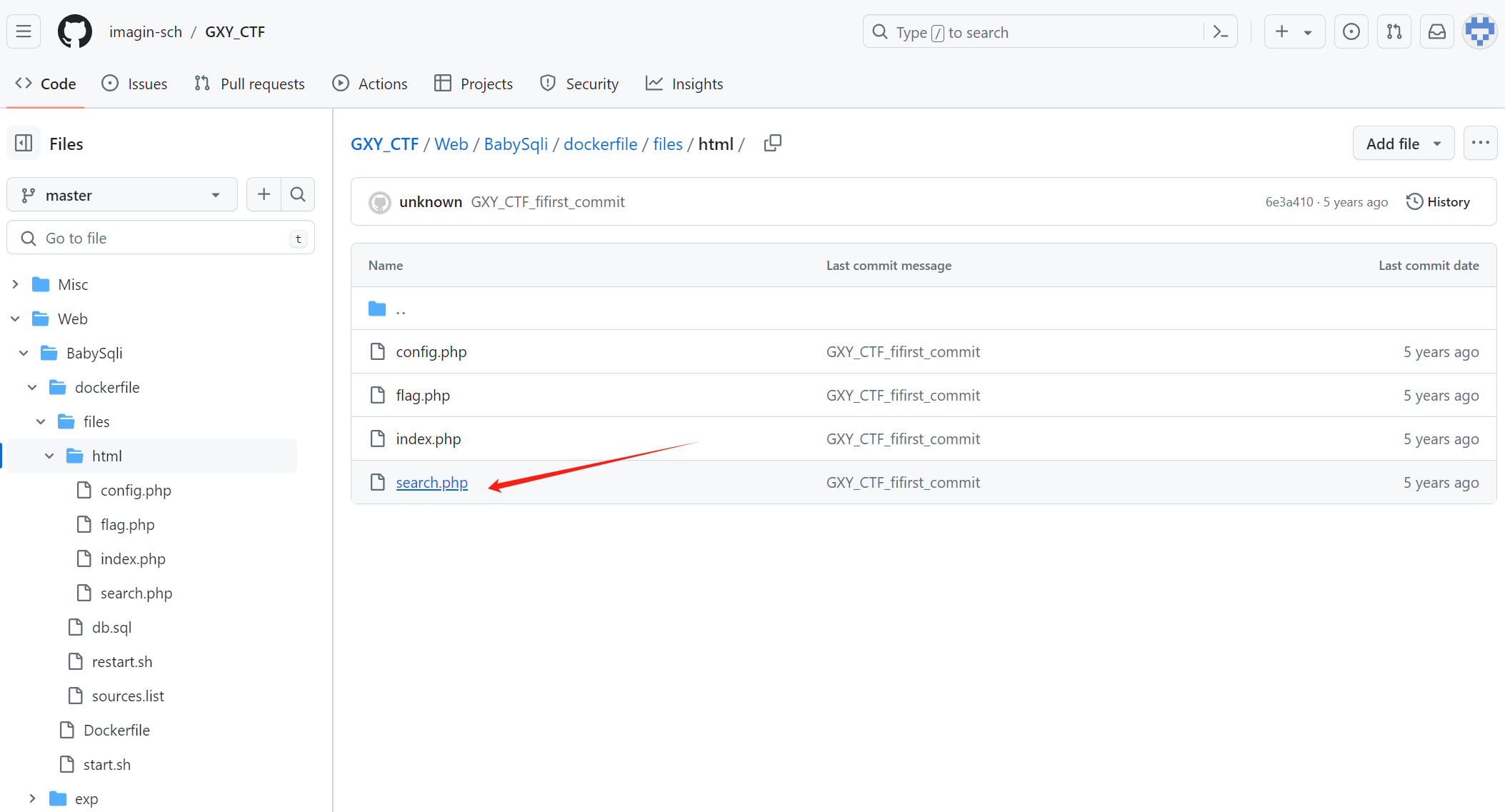Expand the Misc folder in tree

pyautogui.click(x=15, y=284)
